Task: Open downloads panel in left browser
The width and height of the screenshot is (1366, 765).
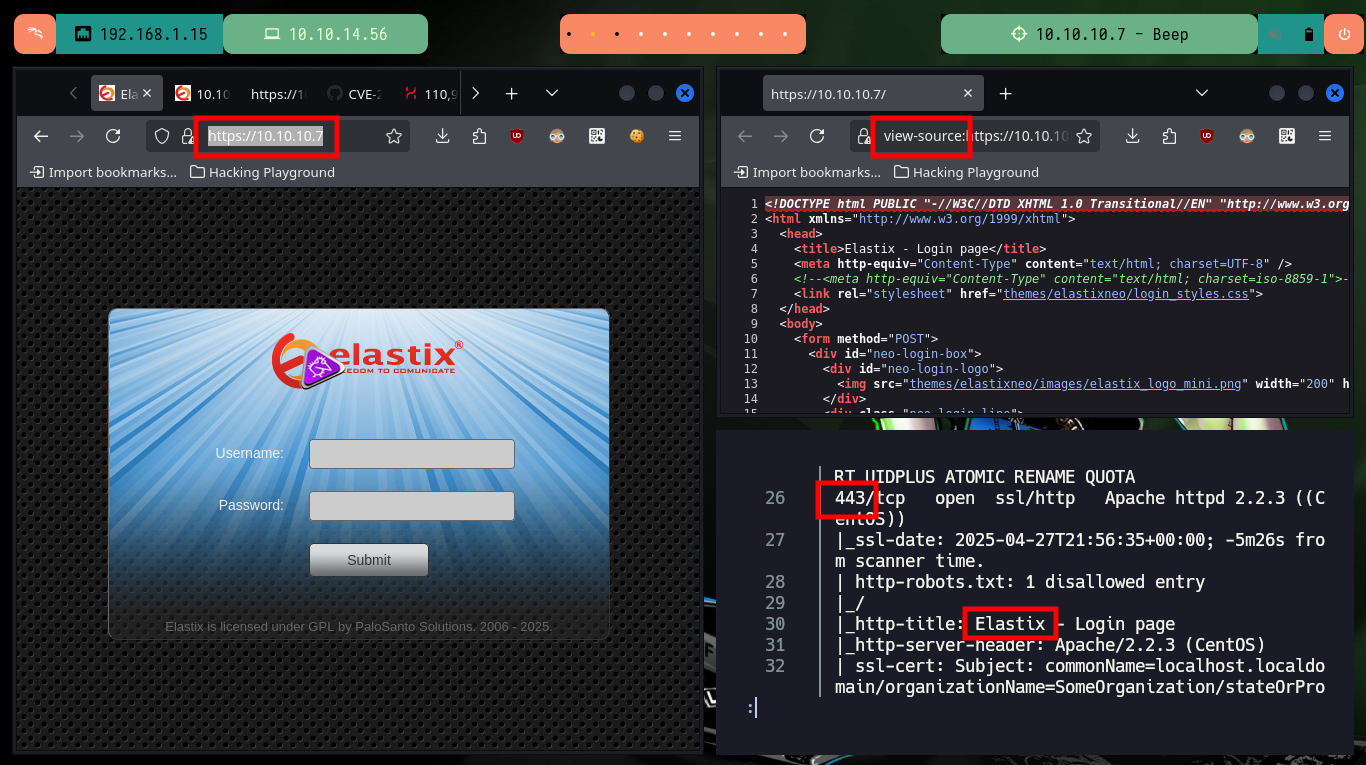Action: [442, 136]
